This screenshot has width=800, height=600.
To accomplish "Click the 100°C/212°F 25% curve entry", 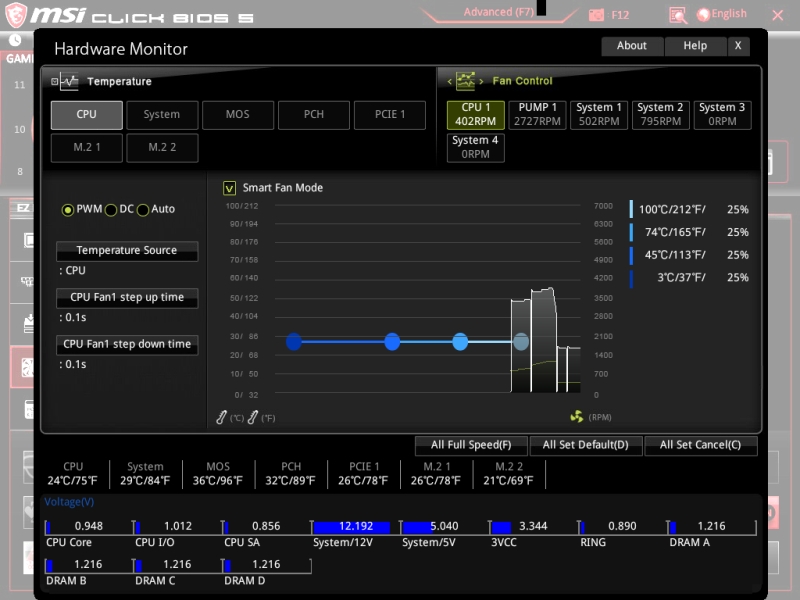I will [690, 210].
